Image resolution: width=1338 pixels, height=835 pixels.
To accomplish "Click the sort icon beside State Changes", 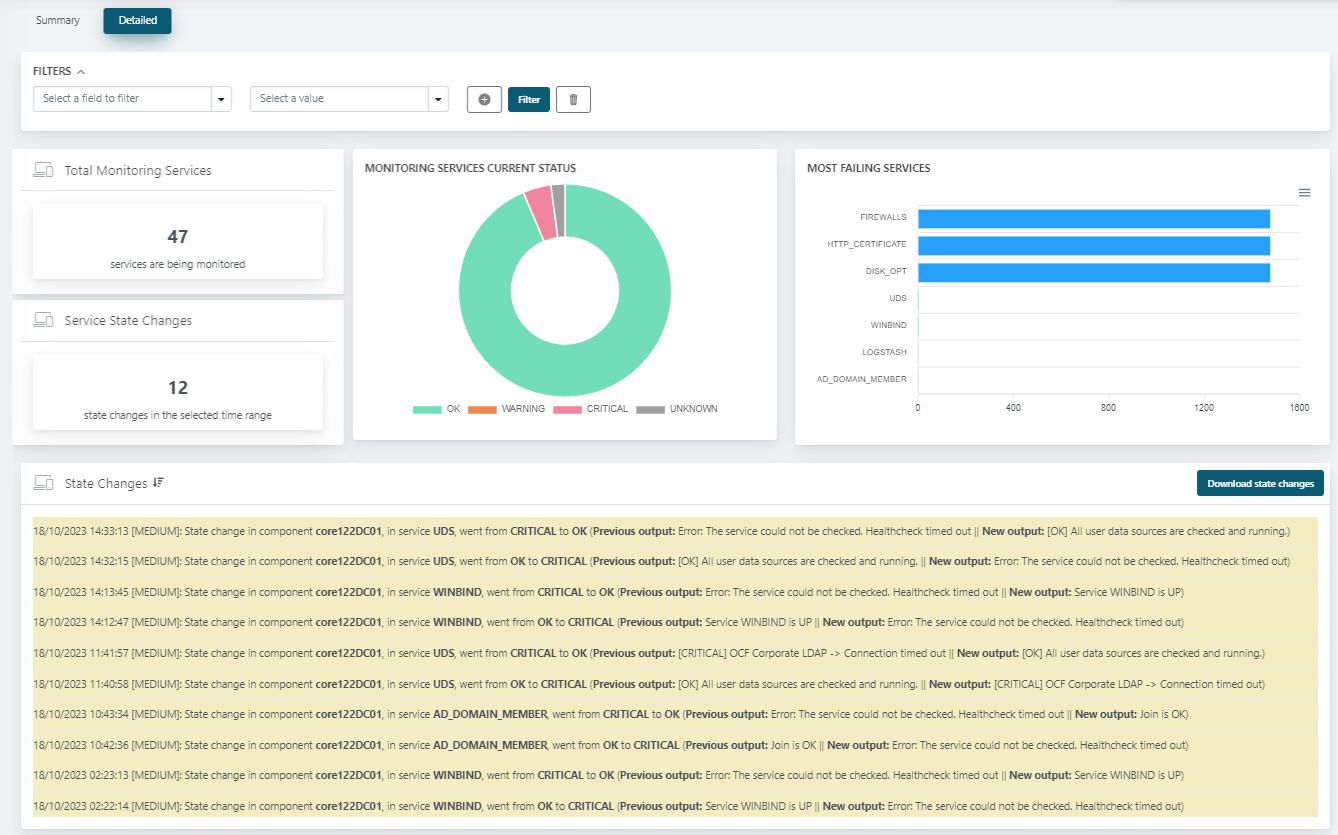I will click(x=158, y=483).
